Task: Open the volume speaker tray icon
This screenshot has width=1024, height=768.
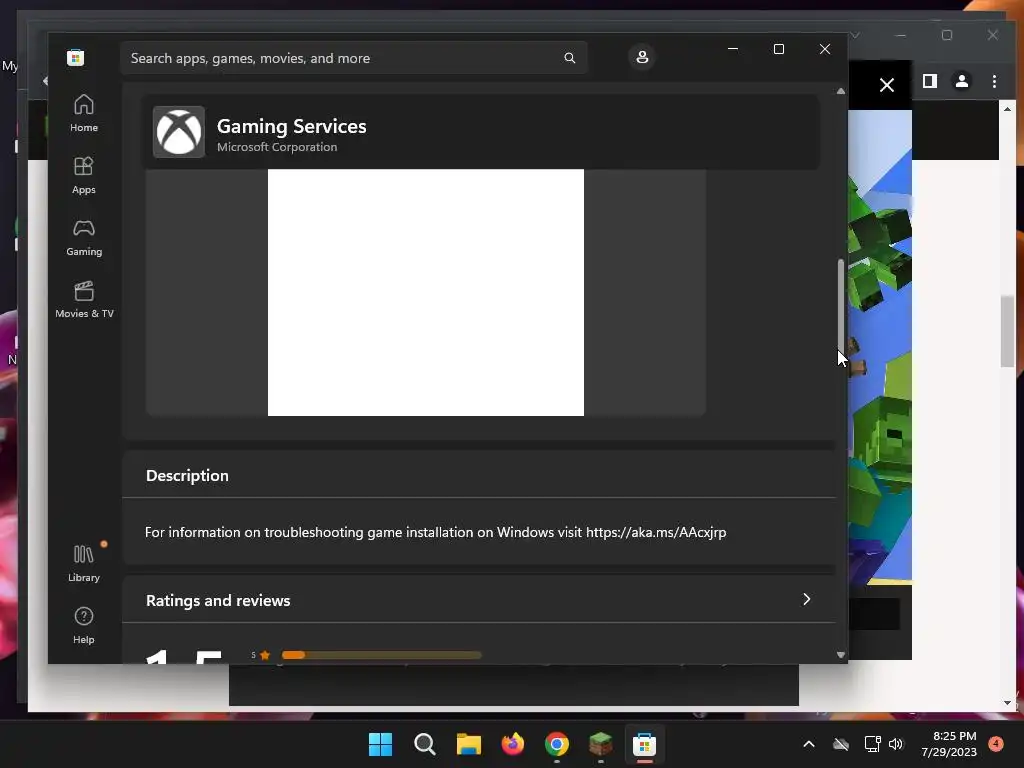Action: point(896,744)
